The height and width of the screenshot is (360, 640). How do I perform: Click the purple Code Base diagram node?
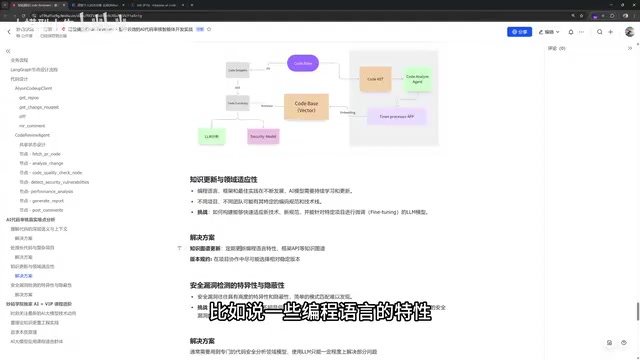pyautogui.click(x=303, y=63)
